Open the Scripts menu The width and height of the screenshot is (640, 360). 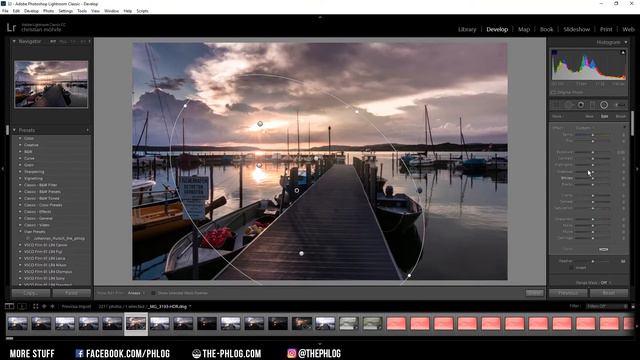142,11
